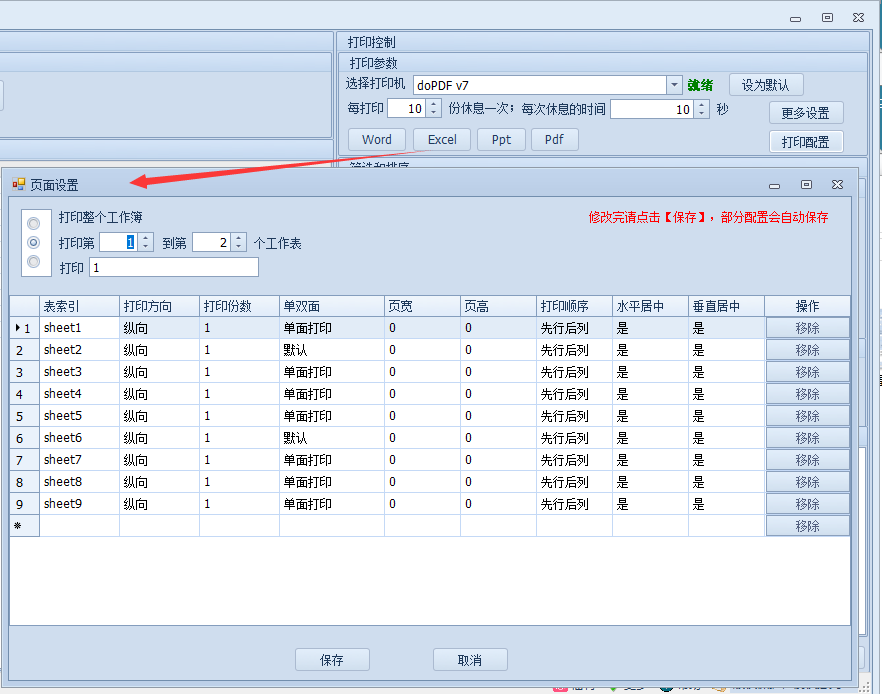882x694 pixels.
Task: Click the 页面设置 window icon
Action: click(19, 184)
